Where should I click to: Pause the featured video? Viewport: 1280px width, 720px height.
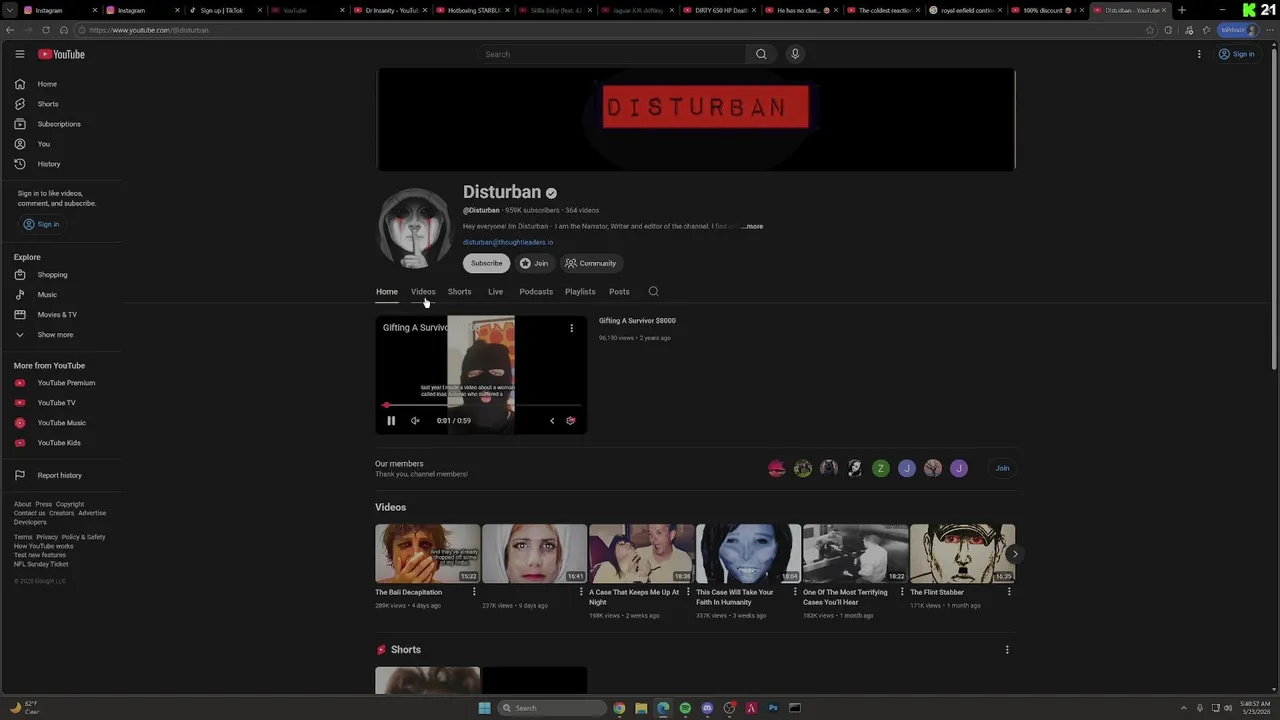click(391, 421)
